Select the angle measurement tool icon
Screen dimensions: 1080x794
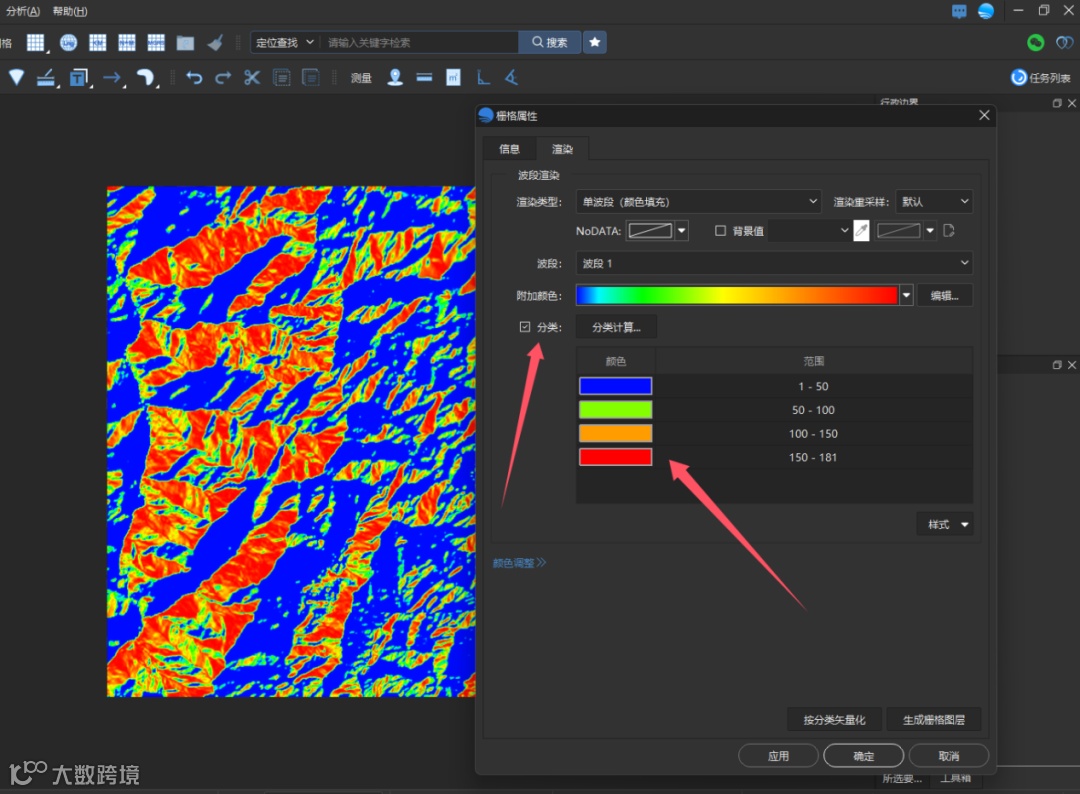tap(511, 77)
